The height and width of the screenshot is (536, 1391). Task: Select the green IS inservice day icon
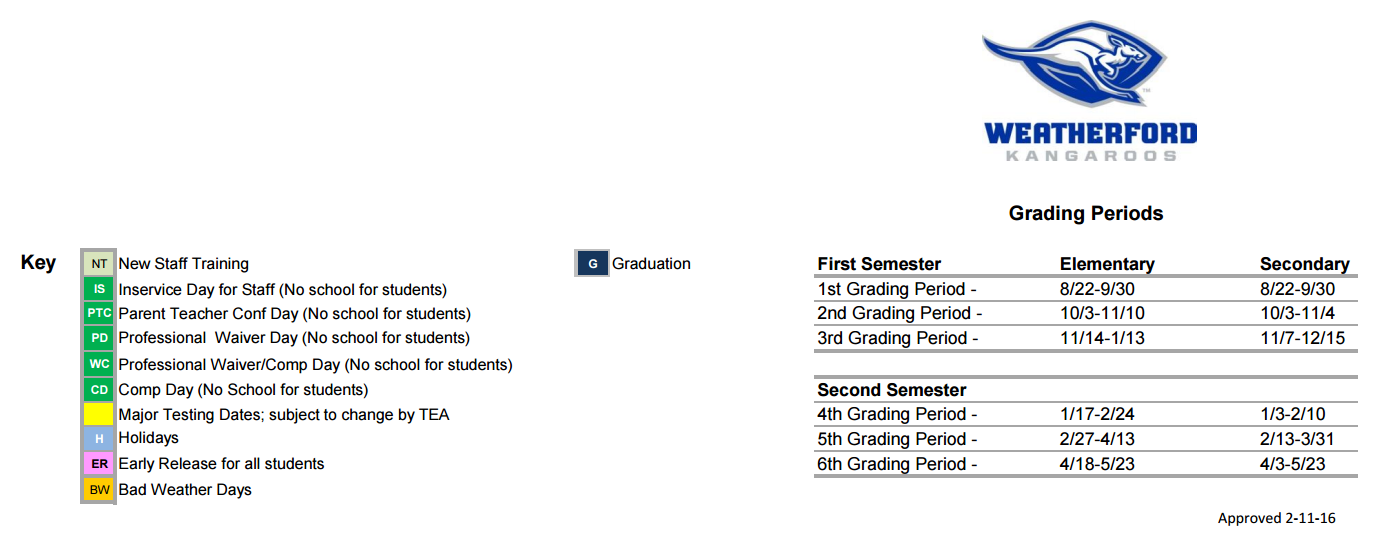click(x=99, y=289)
